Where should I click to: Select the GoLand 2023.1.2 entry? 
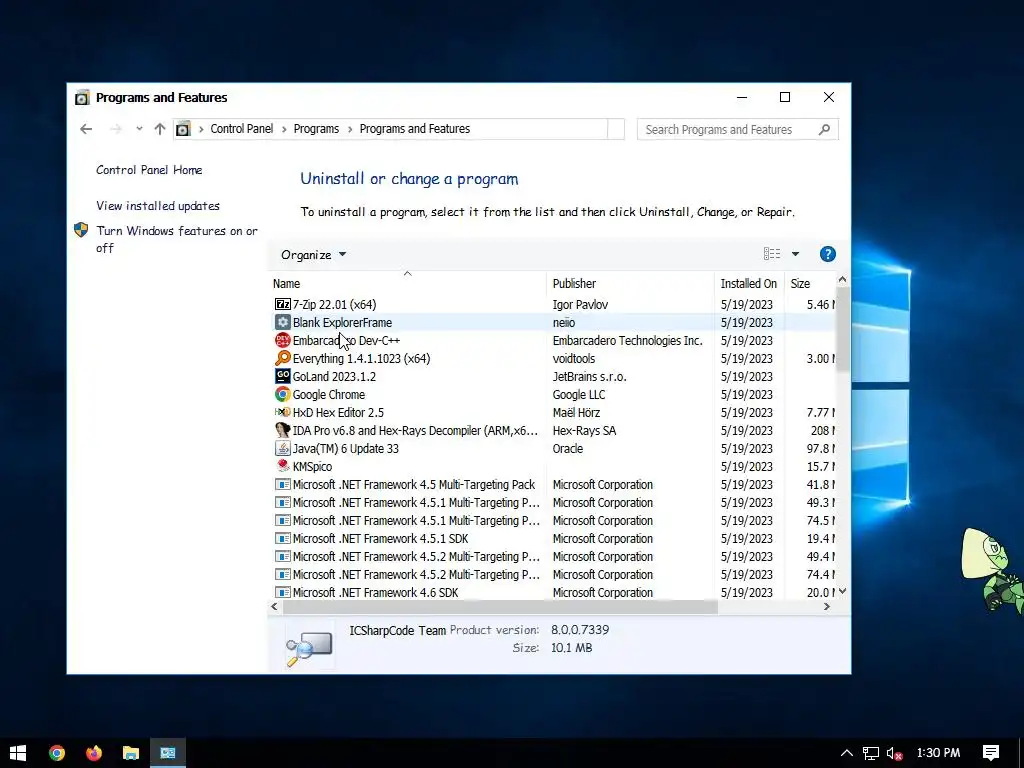point(334,376)
